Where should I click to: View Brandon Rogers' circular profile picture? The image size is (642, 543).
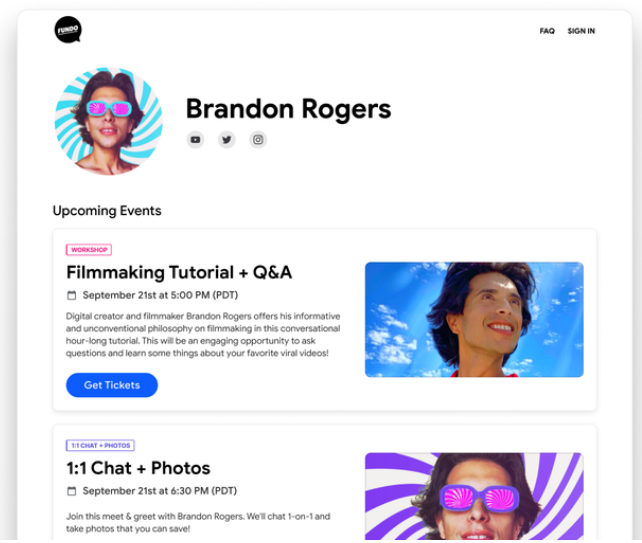click(109, 122)
